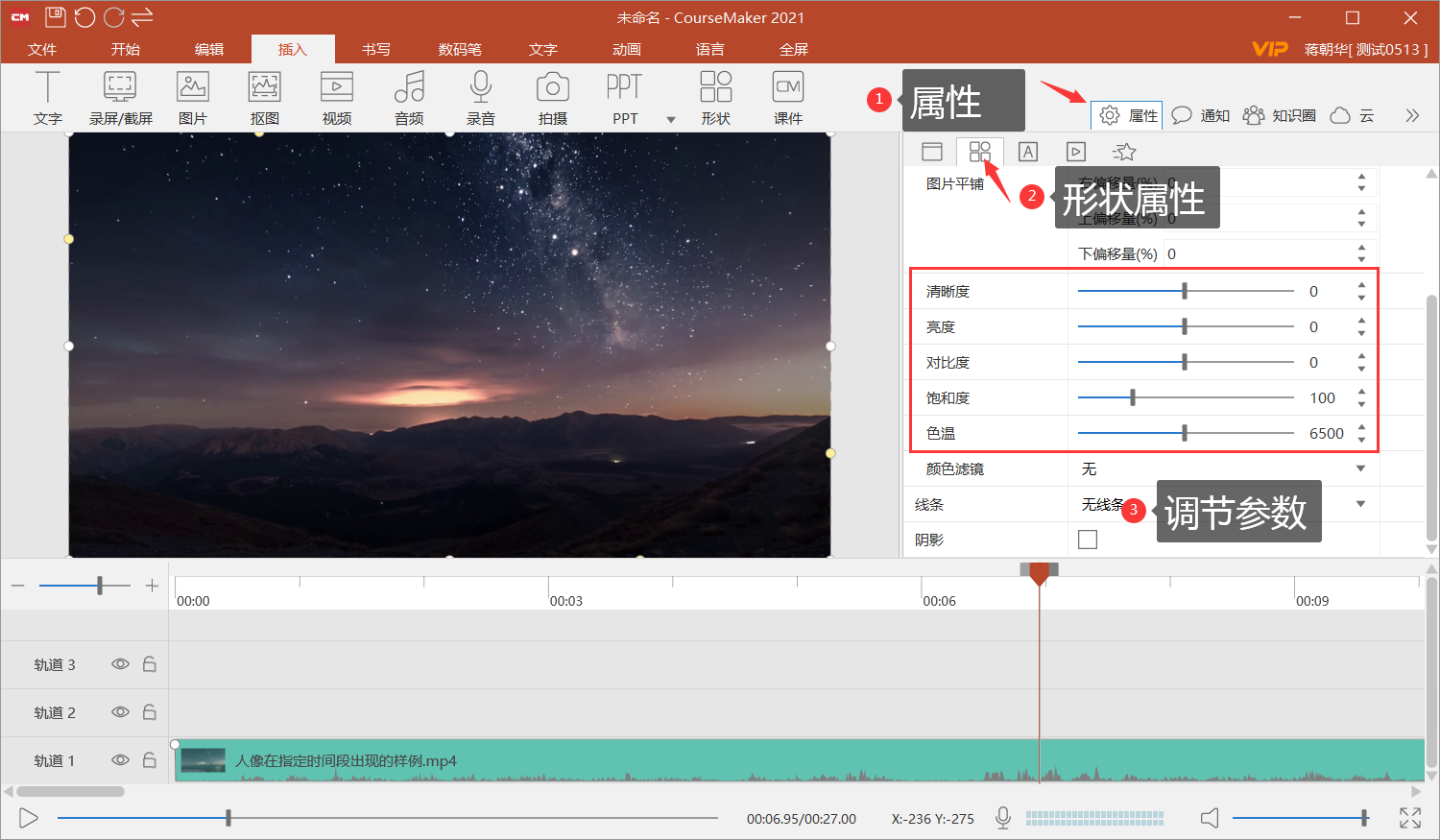Adjust the 清晰度 sharpness slider
1440x840 pixels.
(1186, 291)
